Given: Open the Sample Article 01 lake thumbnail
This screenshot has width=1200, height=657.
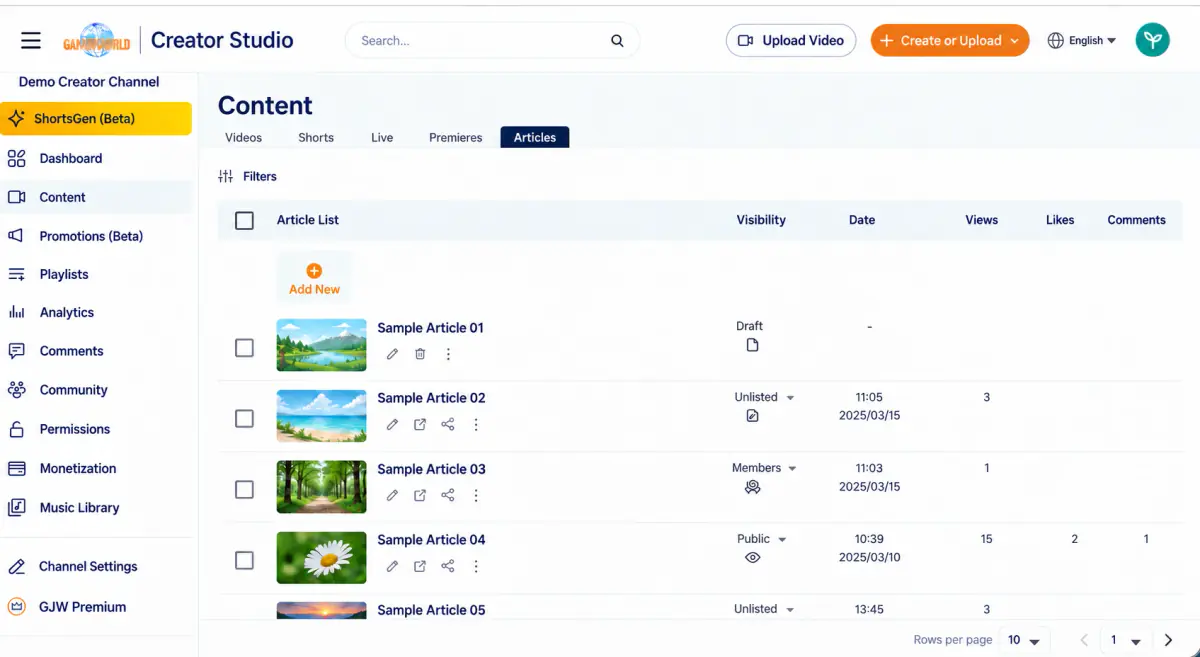Looking at the screenshot, I should pos(321,345).
